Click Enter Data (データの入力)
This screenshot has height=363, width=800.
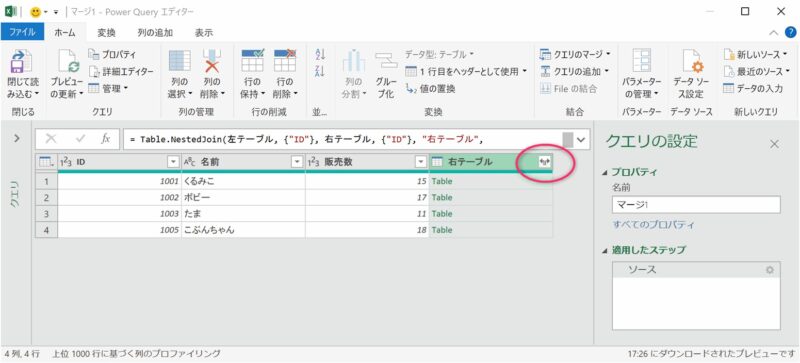click(753, 88)
